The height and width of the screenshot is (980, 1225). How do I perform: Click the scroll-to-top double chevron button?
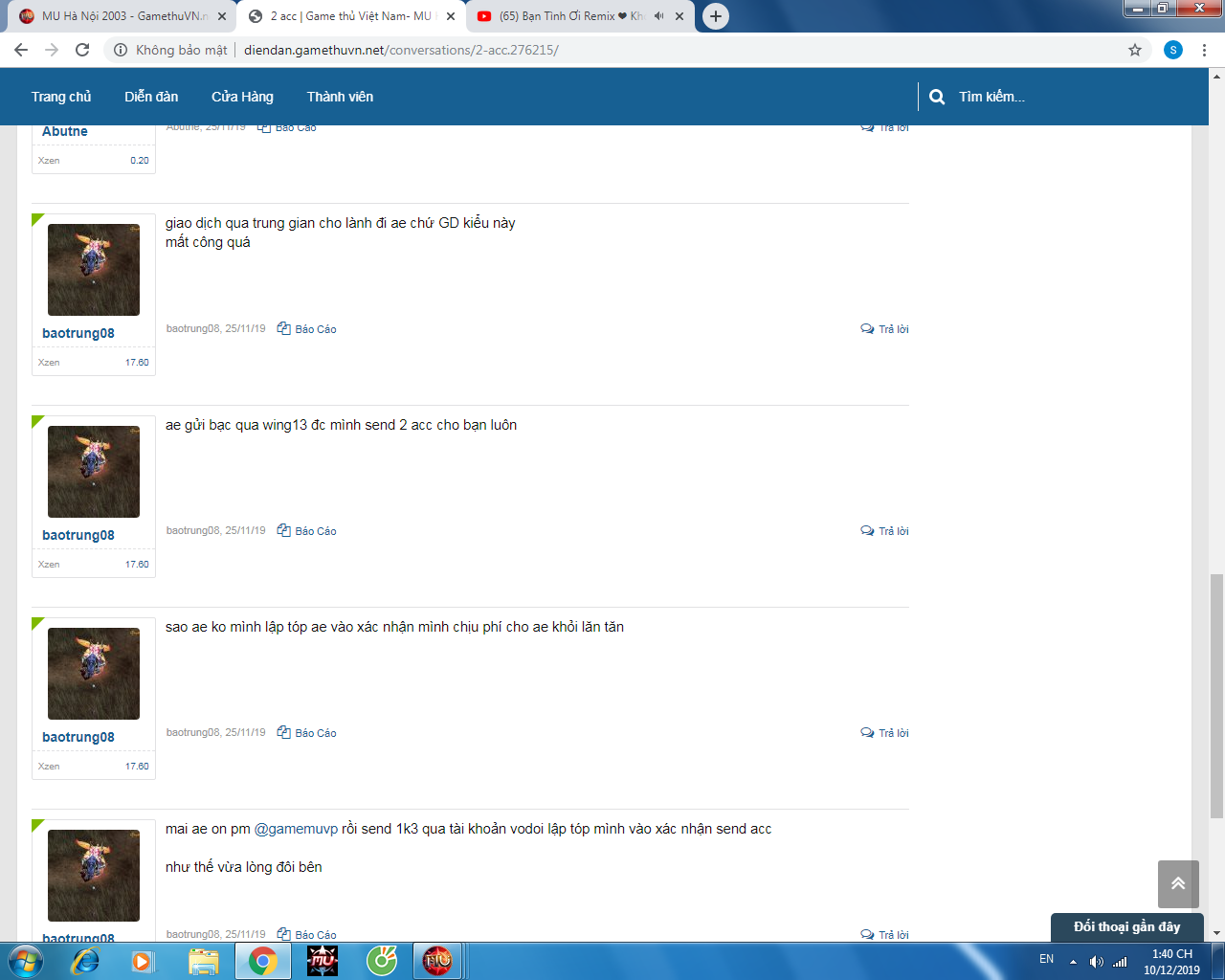1178,883
